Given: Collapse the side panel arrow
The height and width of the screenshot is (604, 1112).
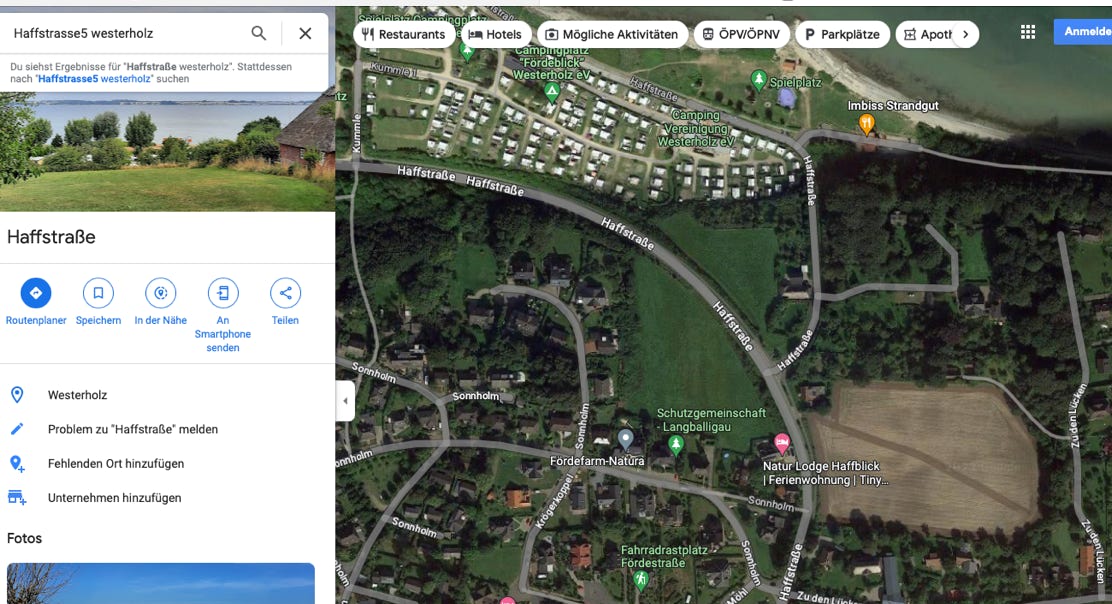Looking at the screenshot, I should point(345,401).
